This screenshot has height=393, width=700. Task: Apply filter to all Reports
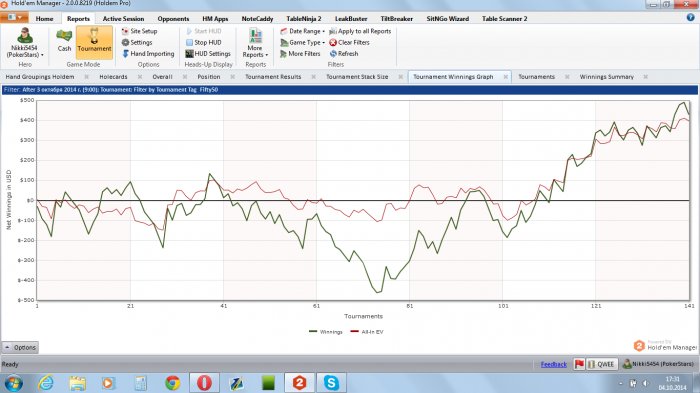coord(360,31)
